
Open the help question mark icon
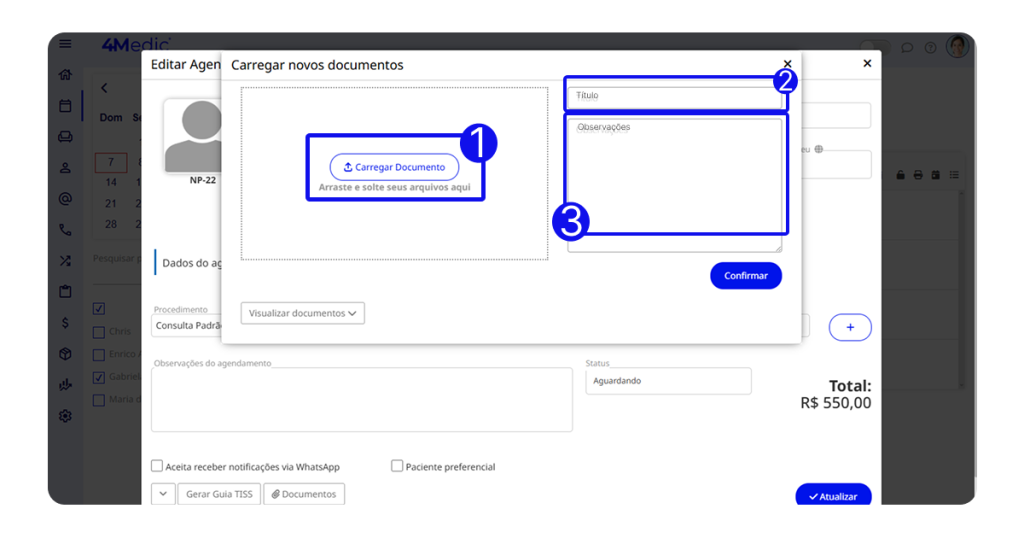tap(930, 47)
